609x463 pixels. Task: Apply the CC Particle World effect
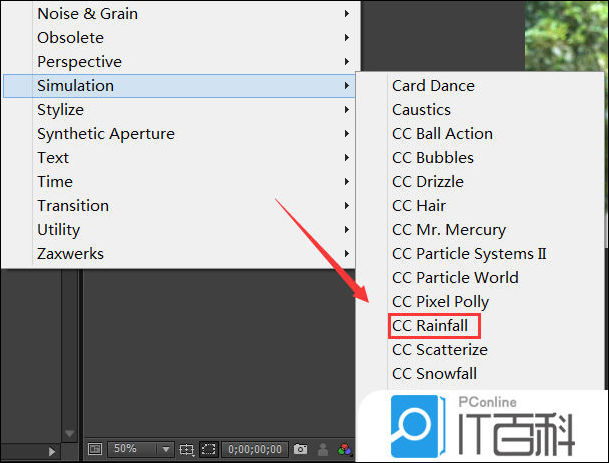point(455,278)
